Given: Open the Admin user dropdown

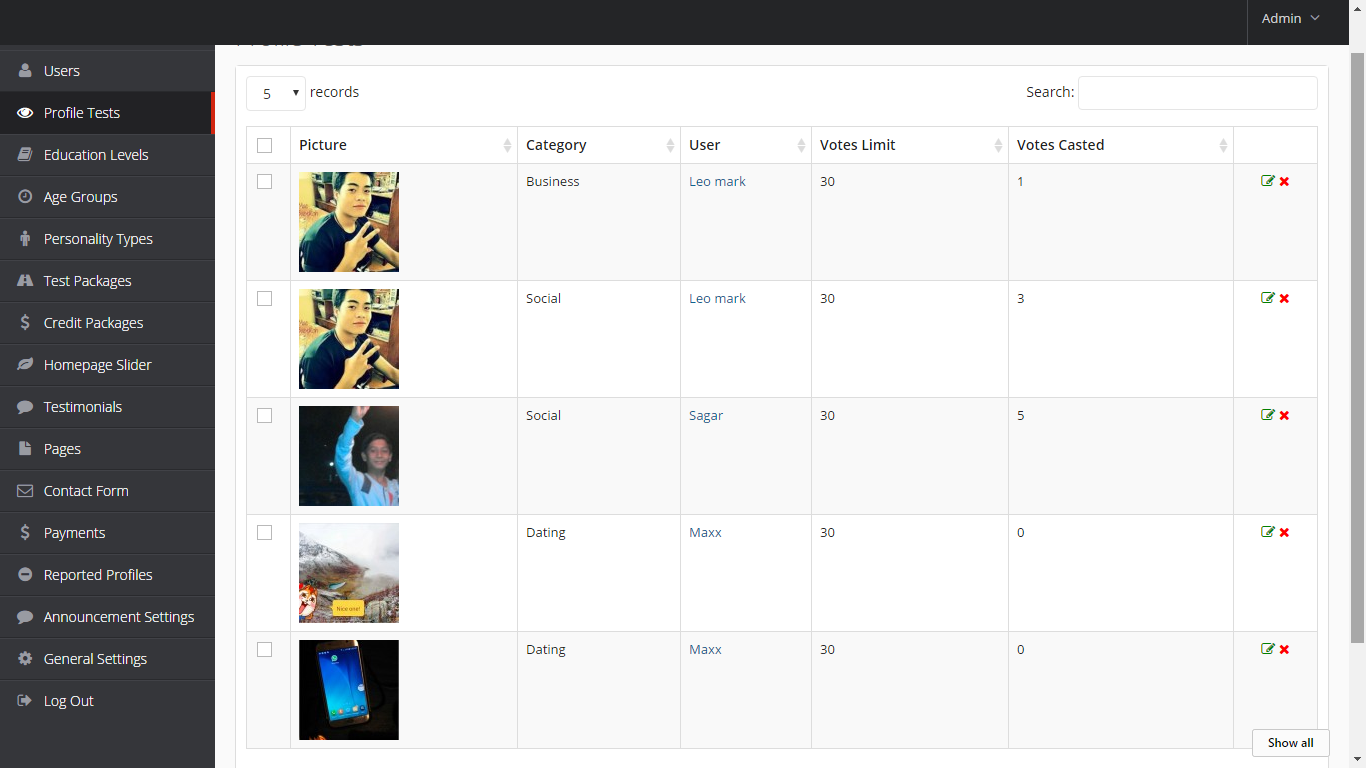Looking at the screenshot, I should (1290, 19).
